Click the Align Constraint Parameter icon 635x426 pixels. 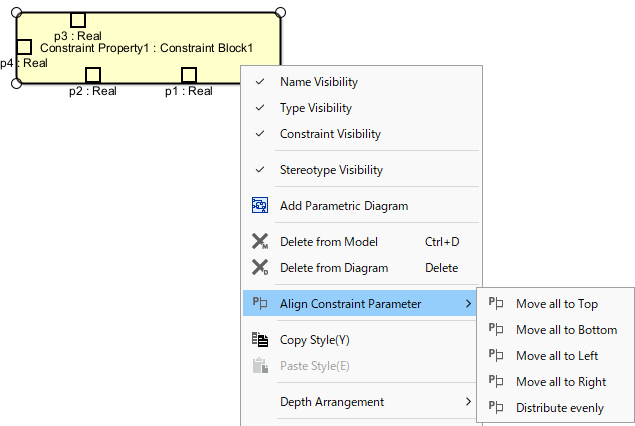[x=260, y=303]
